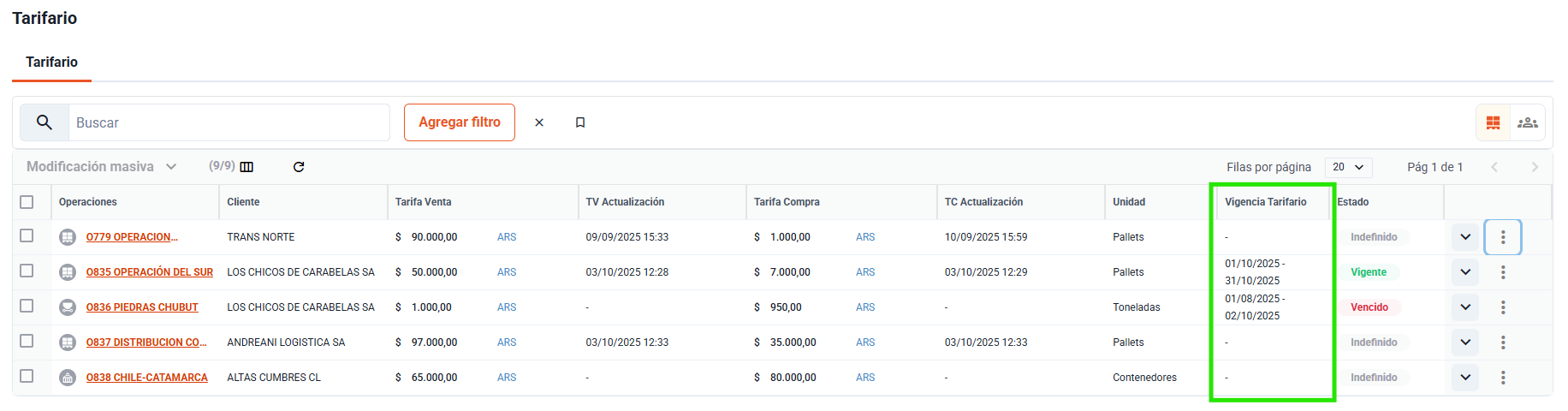Select the Tarifario tab
Screen dimensions: 1568x411
tap(51, 63)
